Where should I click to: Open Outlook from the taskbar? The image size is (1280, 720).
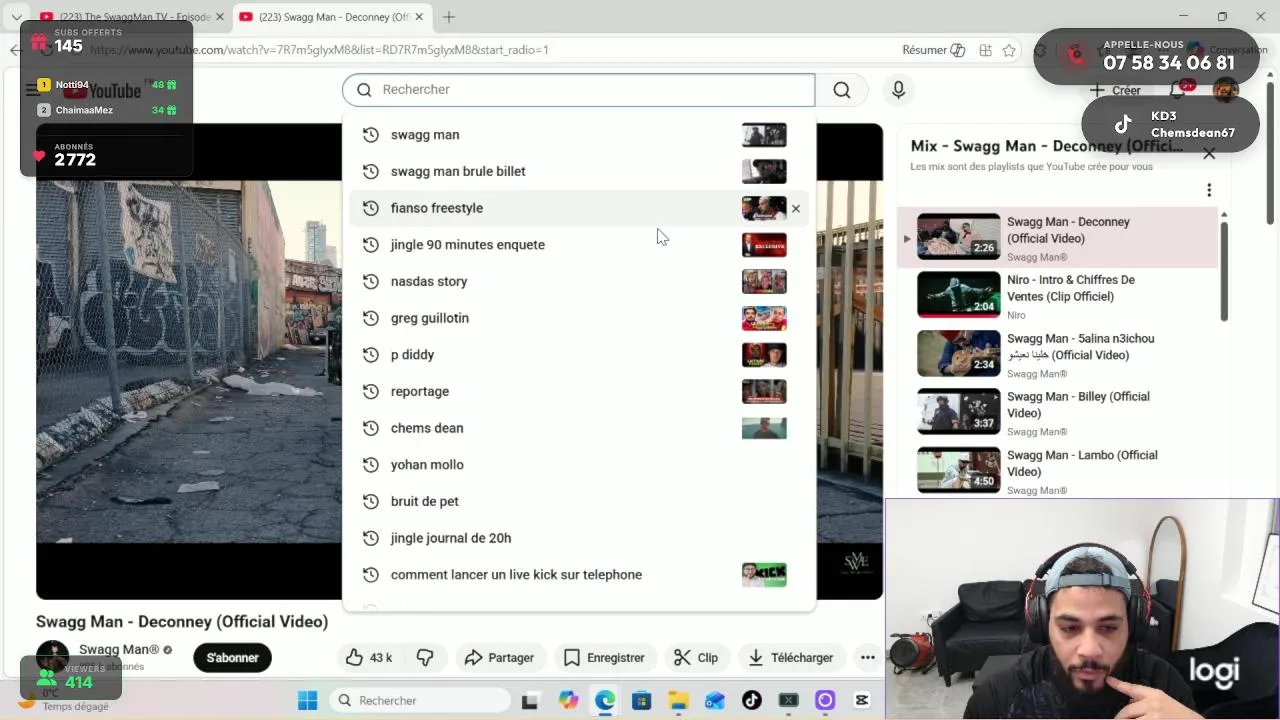point(714,700)
